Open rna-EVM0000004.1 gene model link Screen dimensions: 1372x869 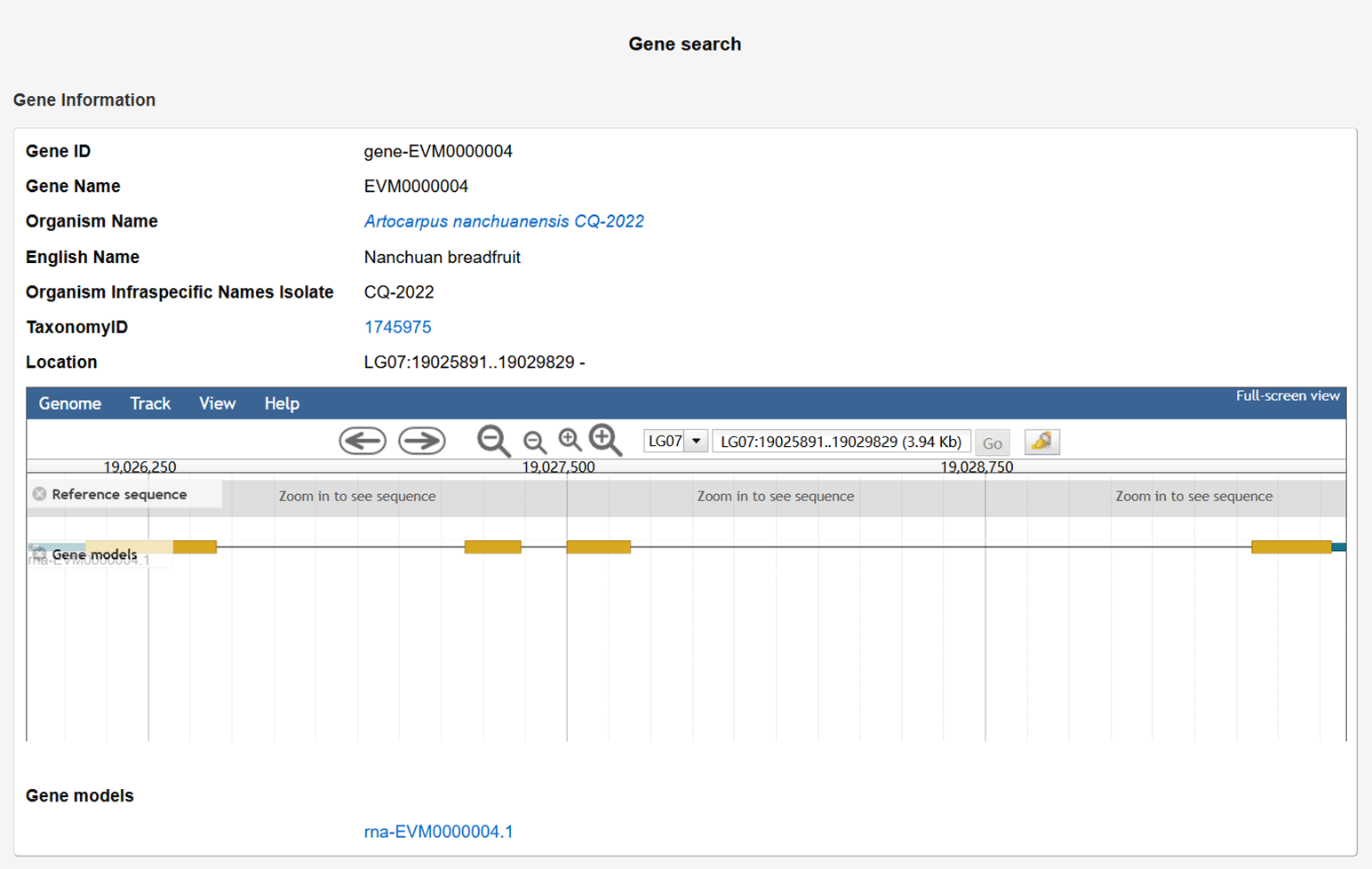[x=438, y=832]
